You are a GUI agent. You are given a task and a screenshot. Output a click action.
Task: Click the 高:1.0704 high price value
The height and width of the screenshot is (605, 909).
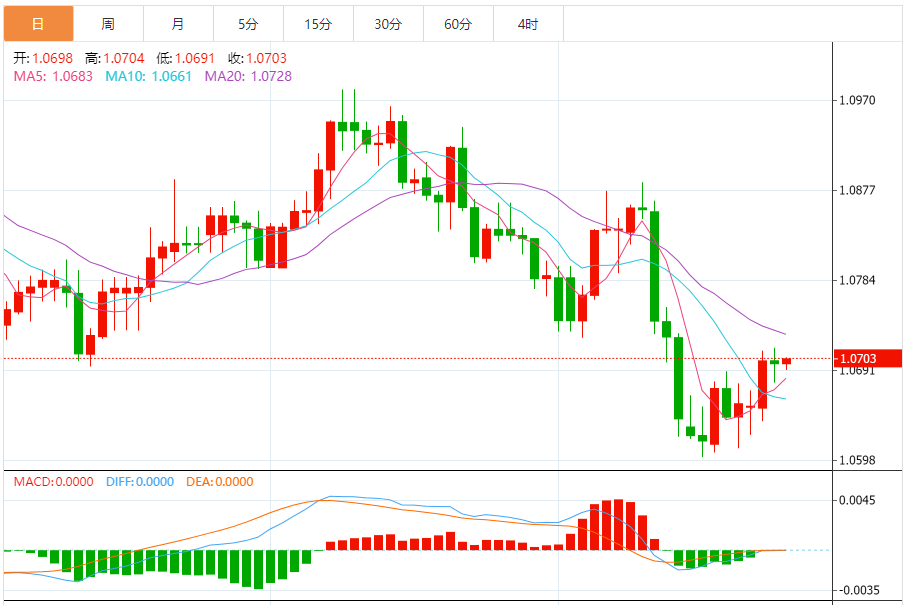click(115, 58)
